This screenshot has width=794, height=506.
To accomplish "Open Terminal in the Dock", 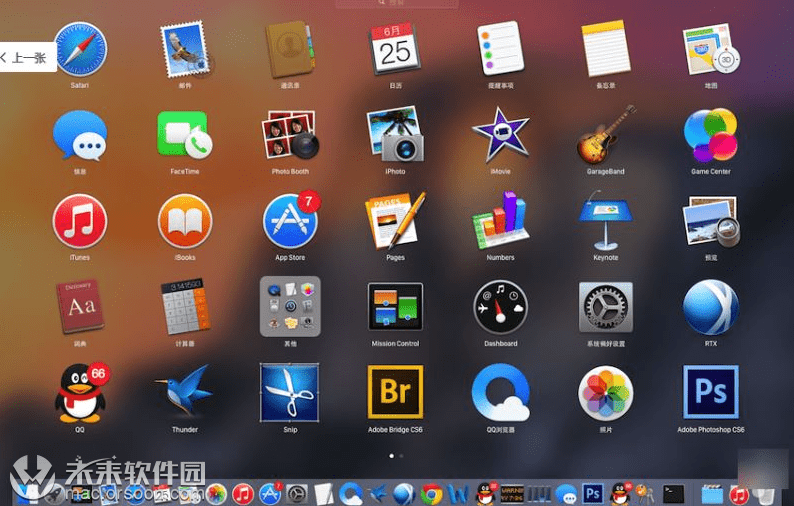I will tap(674, 493).
